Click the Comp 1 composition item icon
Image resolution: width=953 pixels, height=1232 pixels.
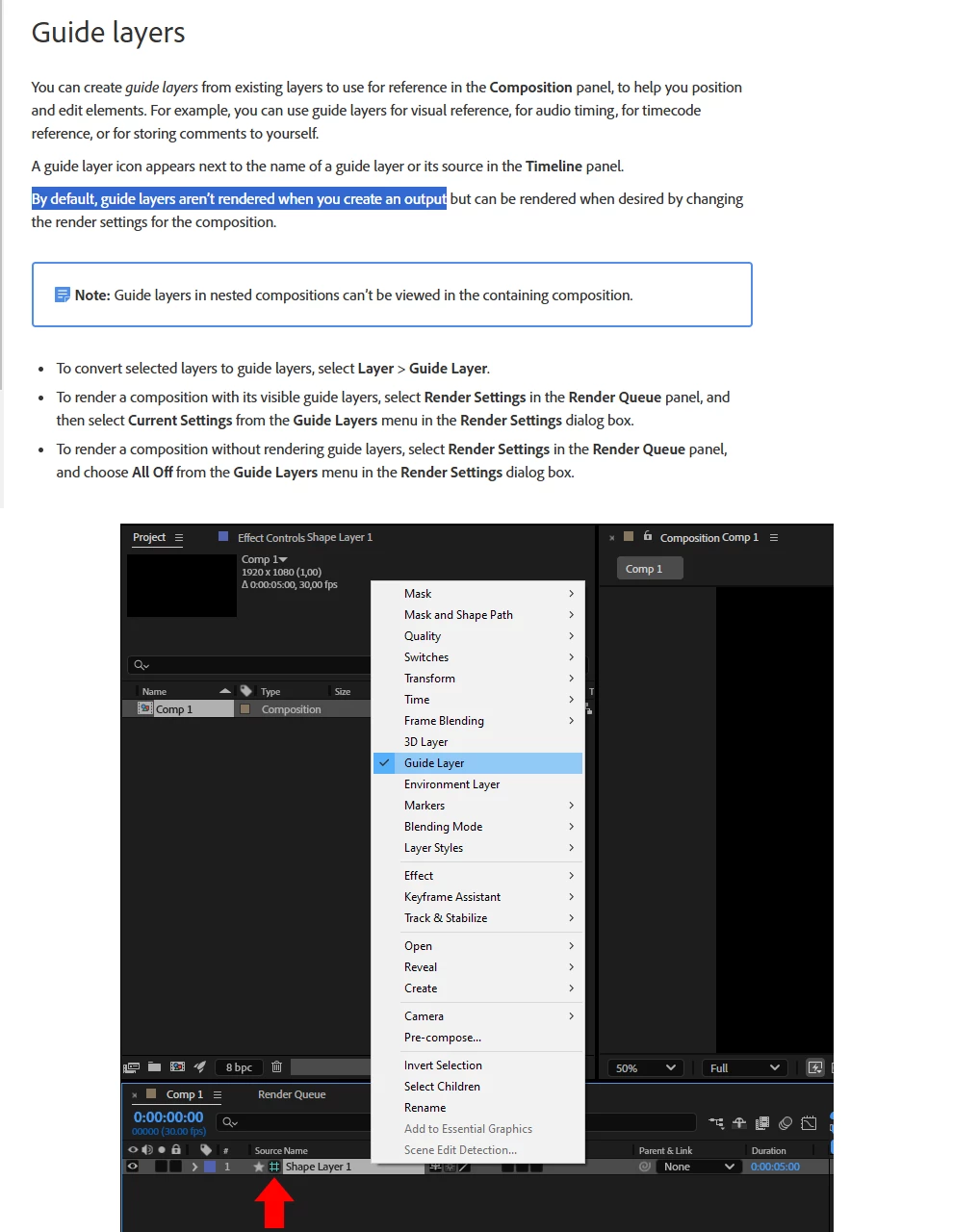pos(145,708)
